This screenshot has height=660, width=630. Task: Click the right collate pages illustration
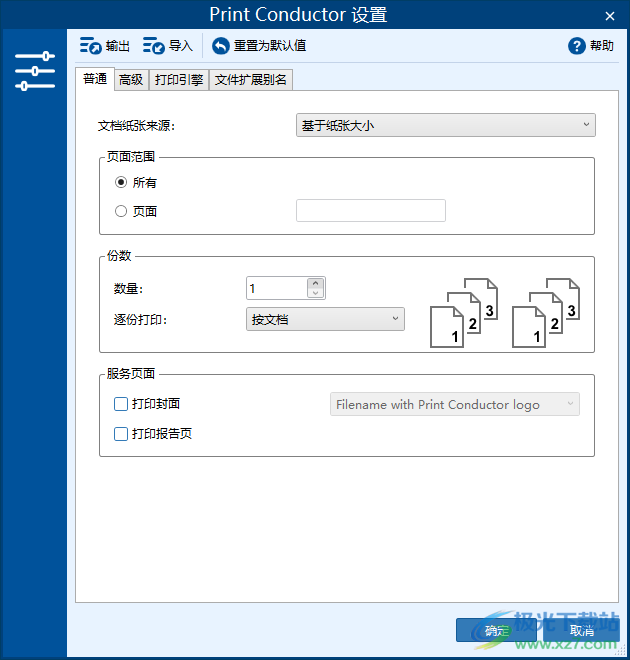tap(546, 313)
